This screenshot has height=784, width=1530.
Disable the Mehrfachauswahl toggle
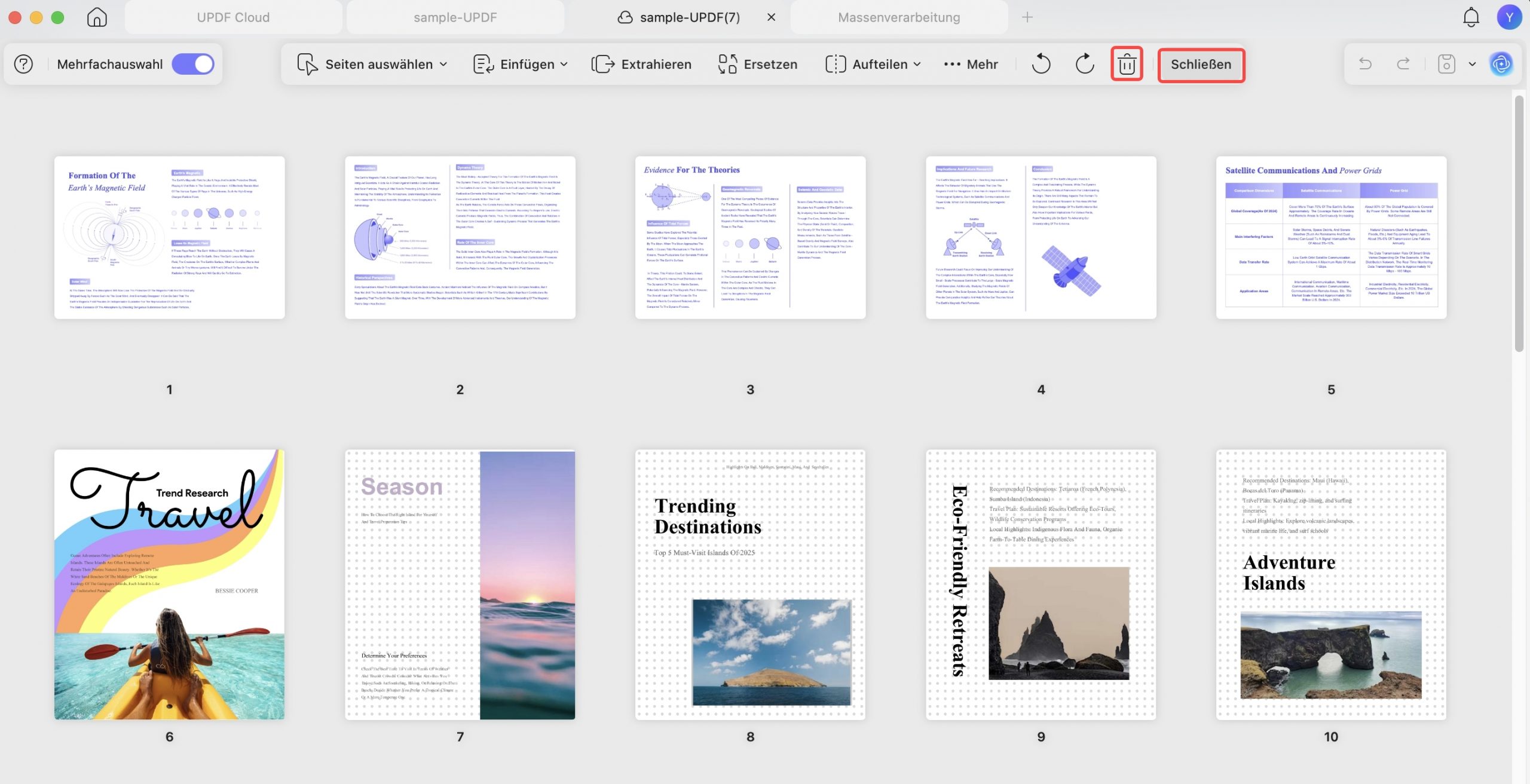click(193, 64)
